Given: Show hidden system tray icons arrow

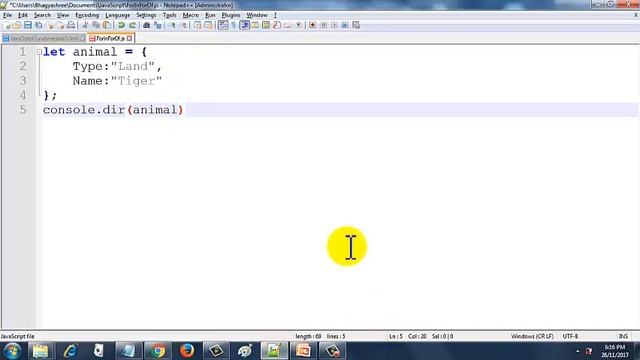Looking at the screenshot, I should click(x=578, y=351).
